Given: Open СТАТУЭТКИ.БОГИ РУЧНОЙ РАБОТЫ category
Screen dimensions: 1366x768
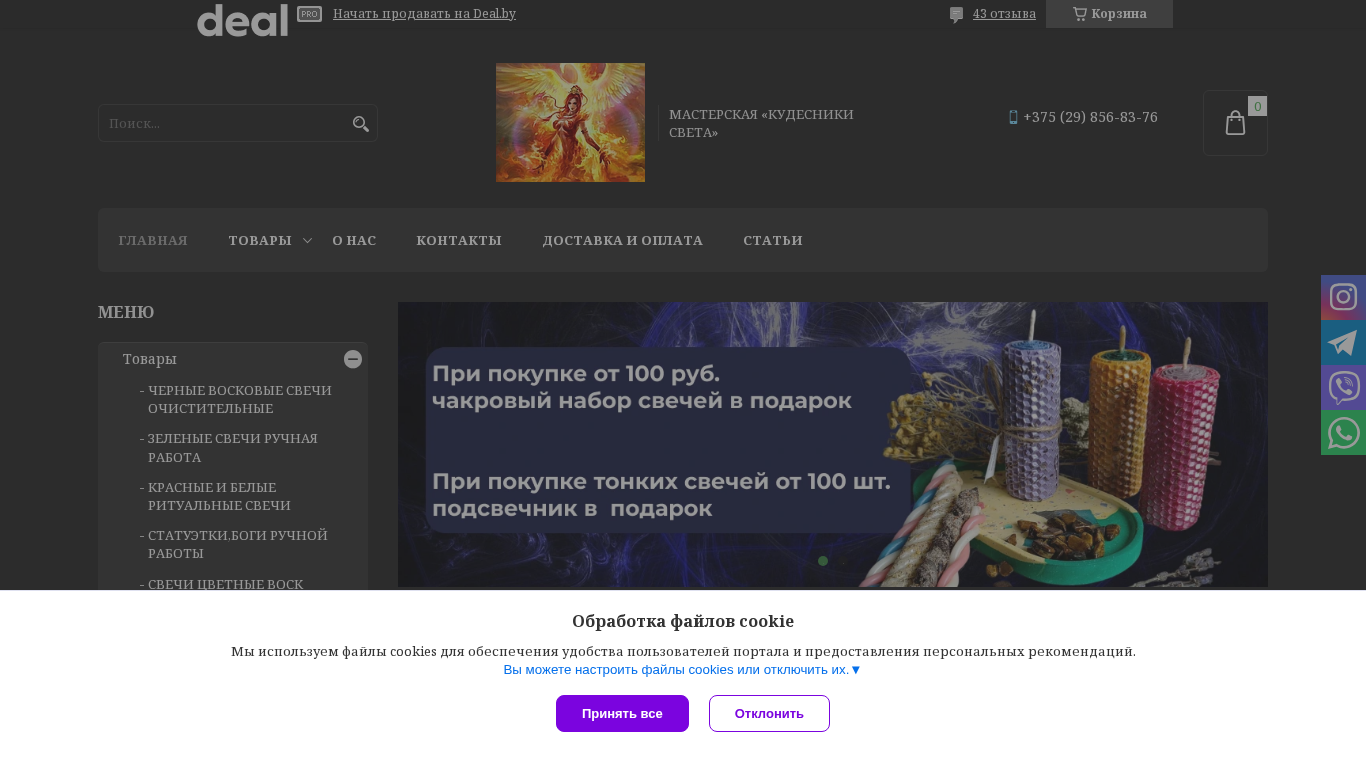Looking at the screenshot, I should pyautogui.click(x=238, y=544).
